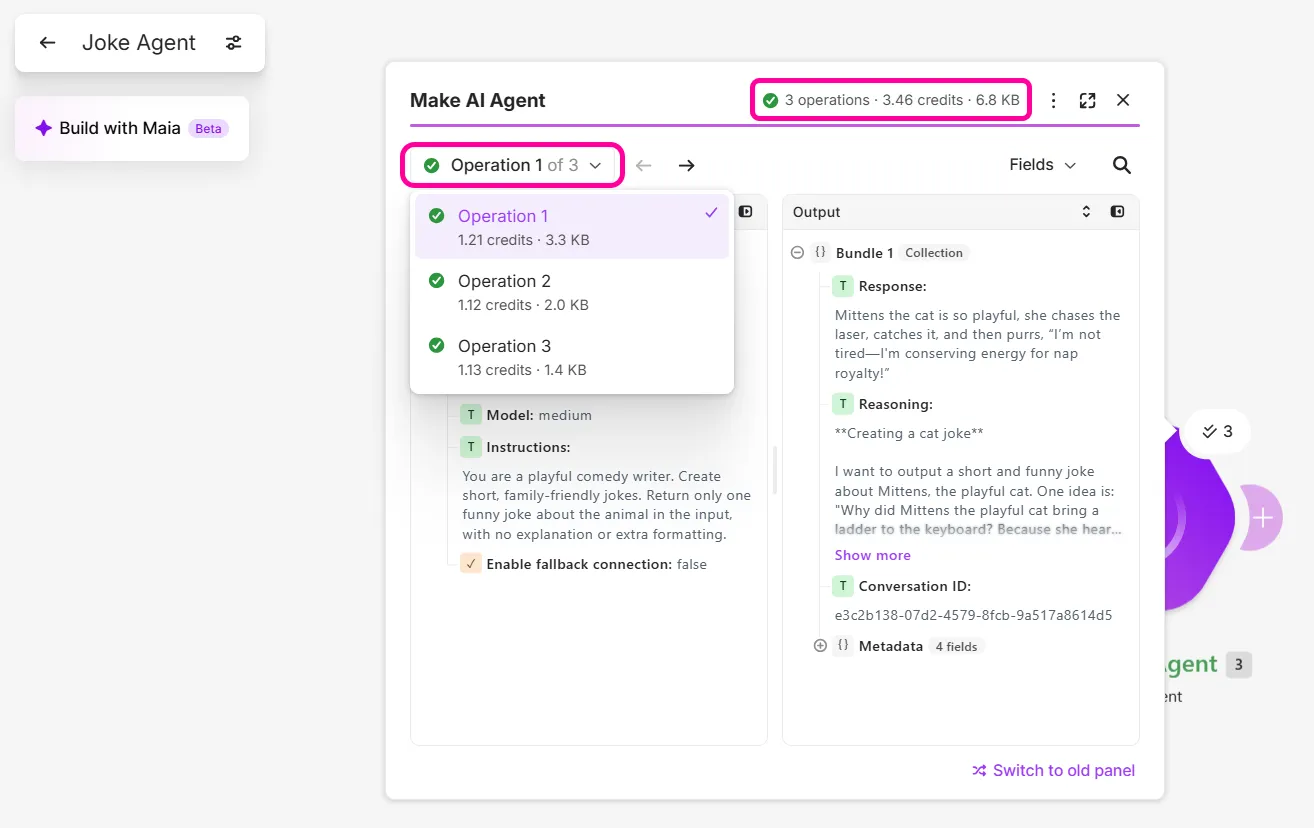Open the Operation 1 of 3 dropdown
1314x828 pixels.
tap(513, 165)
